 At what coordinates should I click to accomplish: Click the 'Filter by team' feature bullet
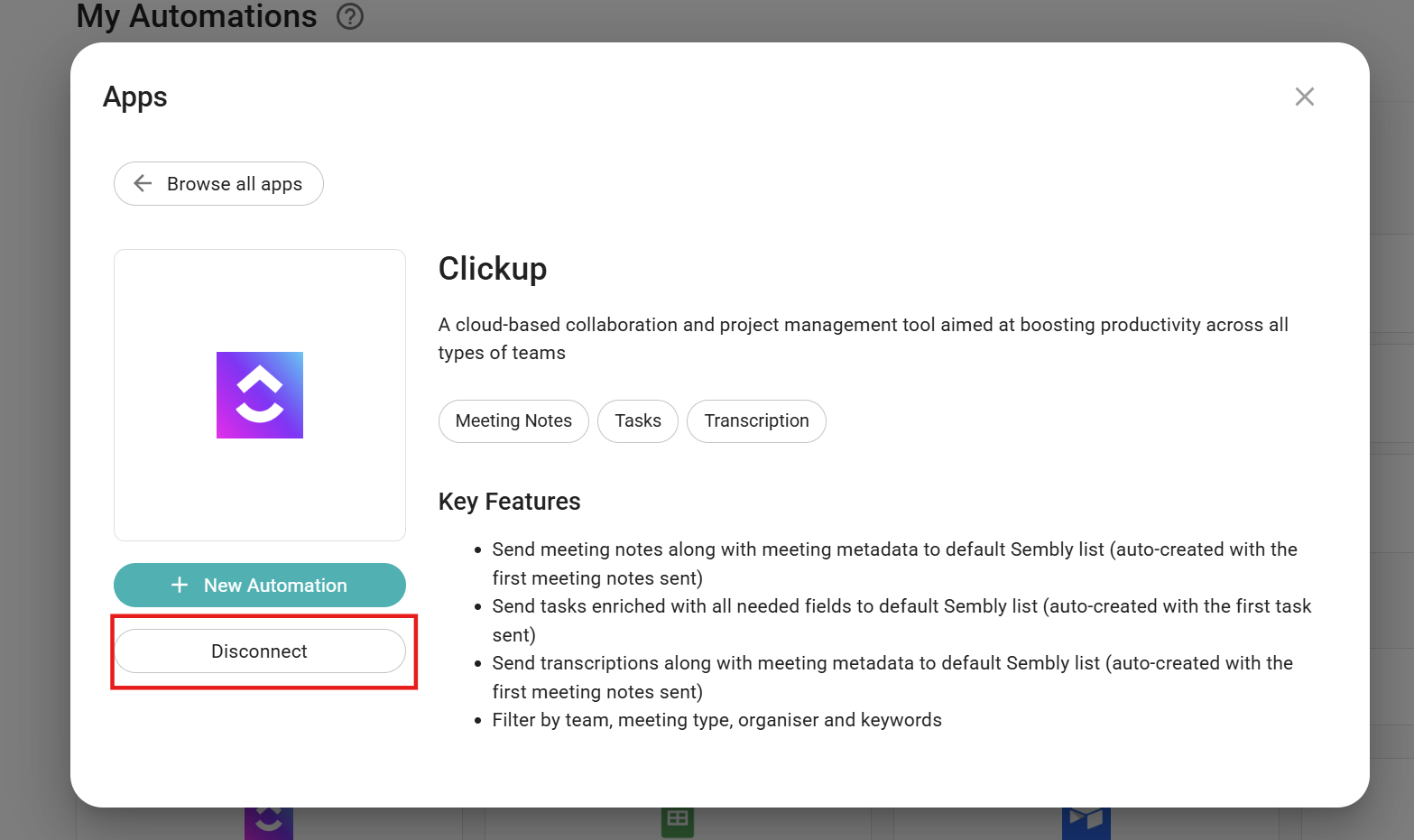click(x=716, y=720)
